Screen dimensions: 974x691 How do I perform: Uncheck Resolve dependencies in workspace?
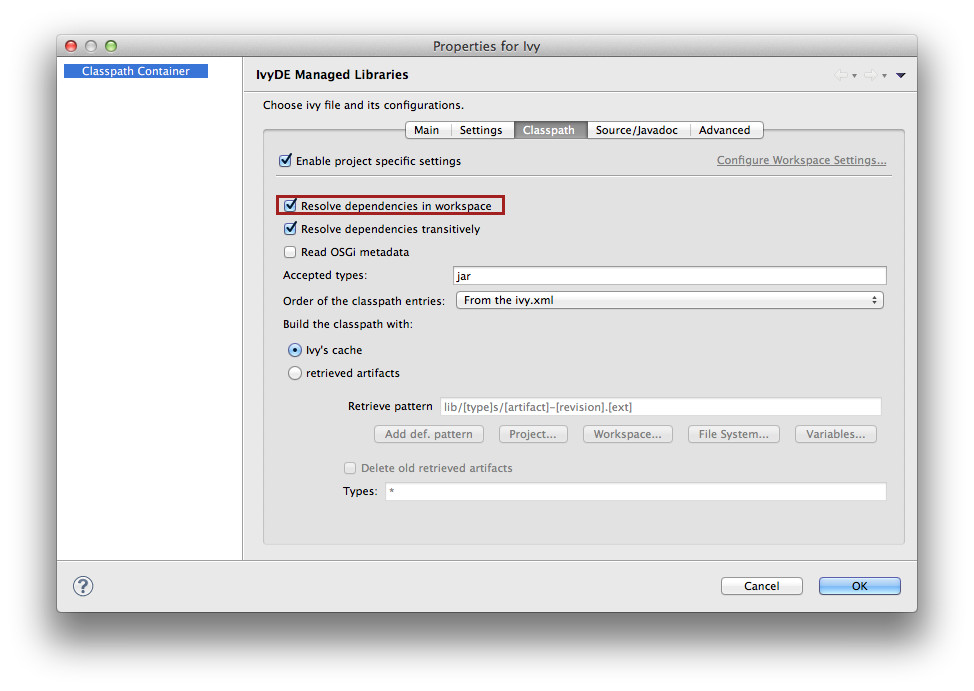tap(291, 206)
